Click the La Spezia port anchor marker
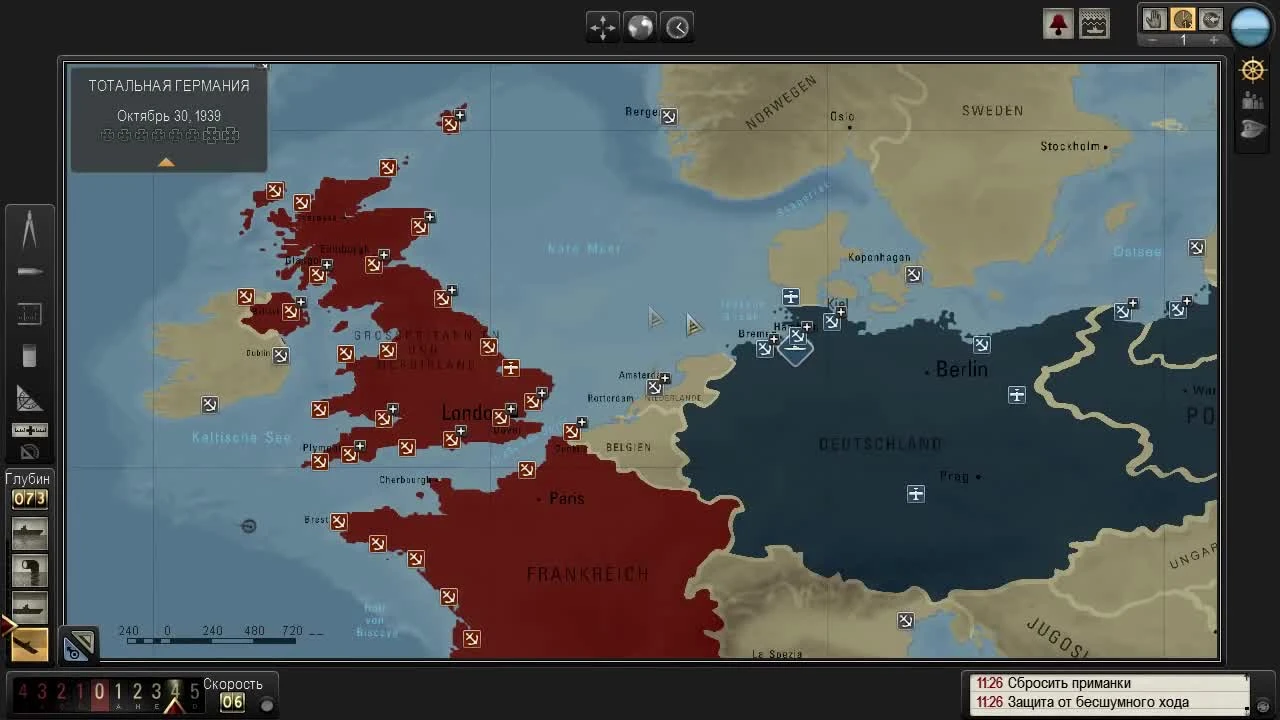This screenshot has width=1280, height=720. point(905,621)
